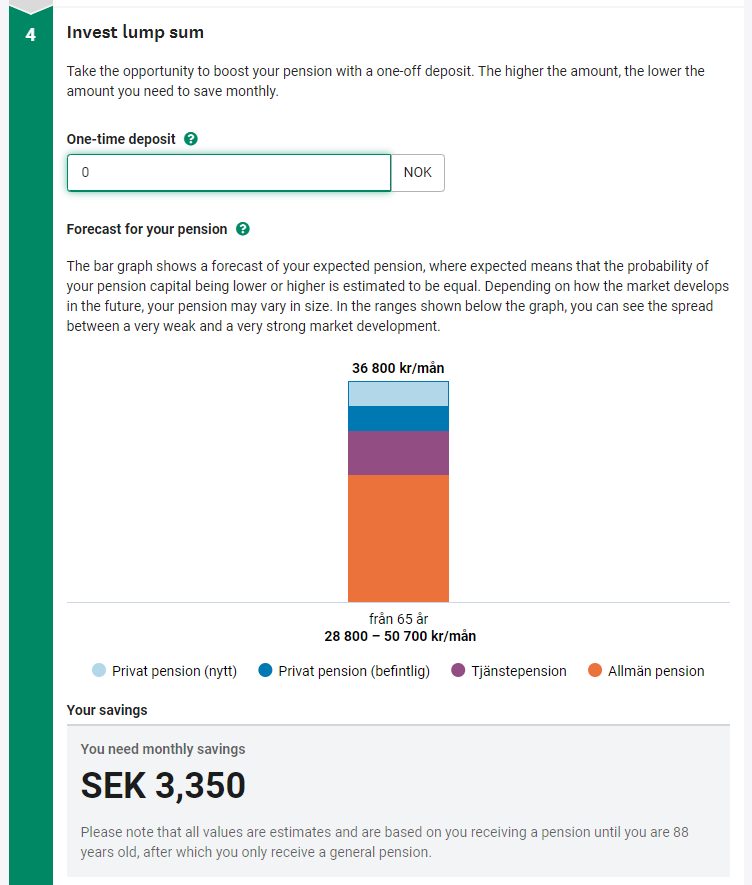Screen dimensions: 752x885
Task: Click the 28 800 – 50 700 kr/mån range text
Action: (398, 636)
